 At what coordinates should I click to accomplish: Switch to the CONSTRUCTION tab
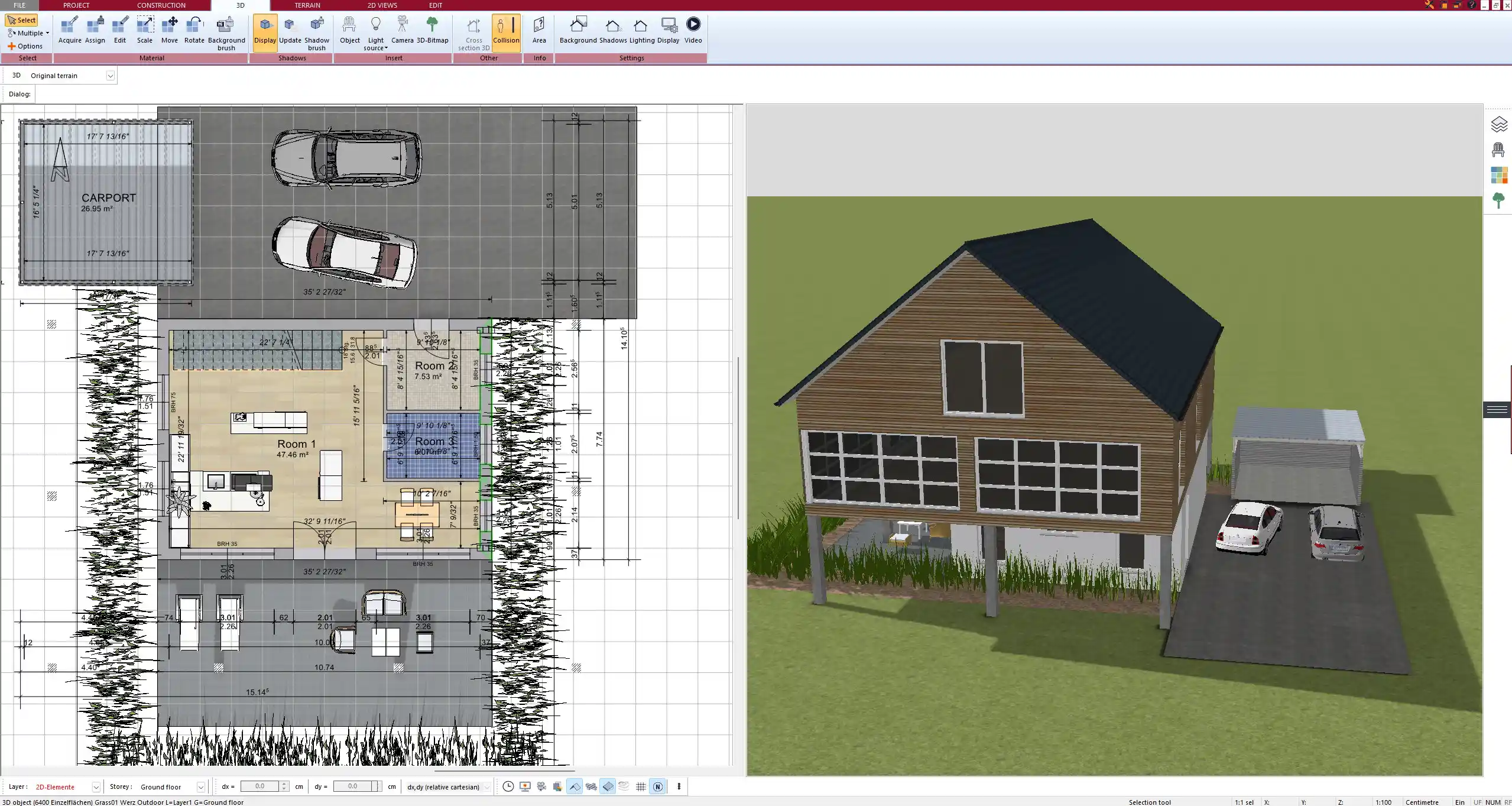click(161, 5)
